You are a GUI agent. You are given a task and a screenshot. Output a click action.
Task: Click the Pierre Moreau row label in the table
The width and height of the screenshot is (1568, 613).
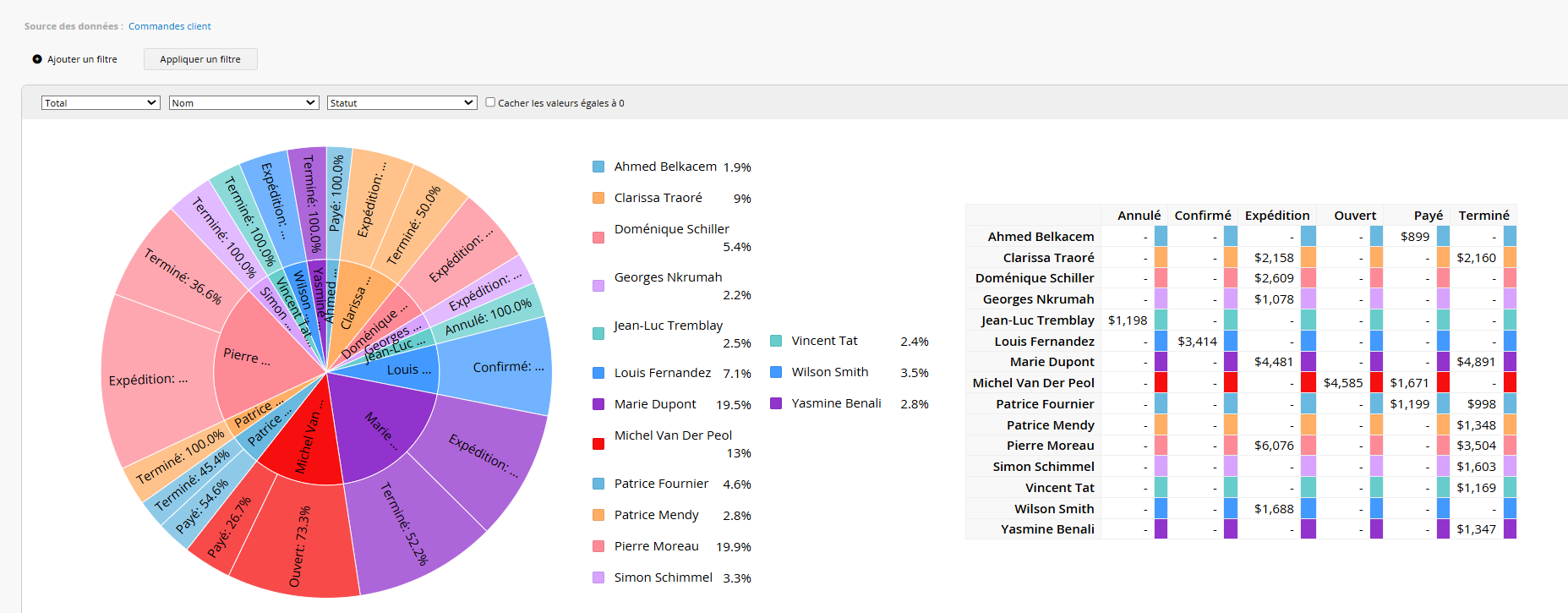(x=1050, y=446)
